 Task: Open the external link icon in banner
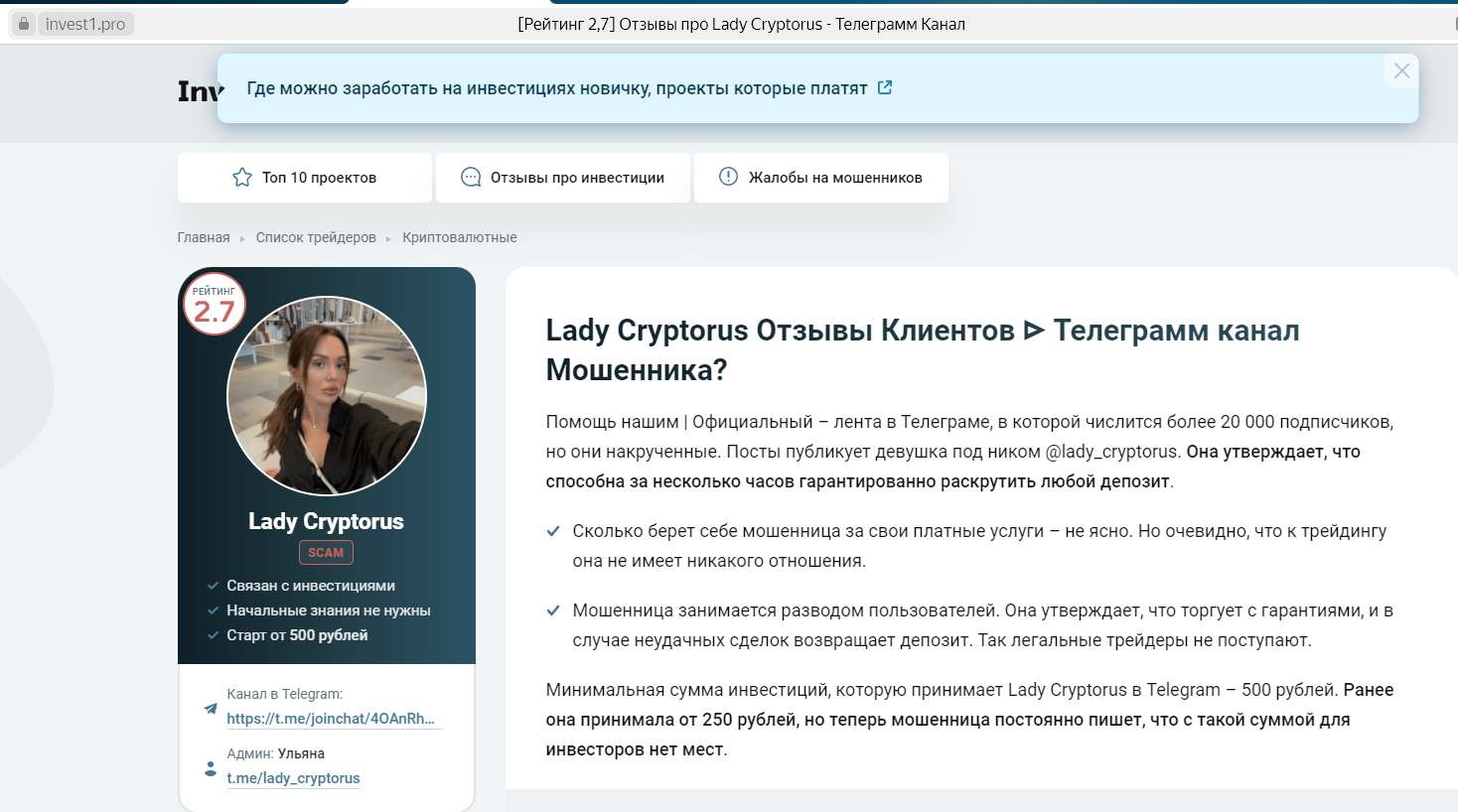(x=885, y=87)
